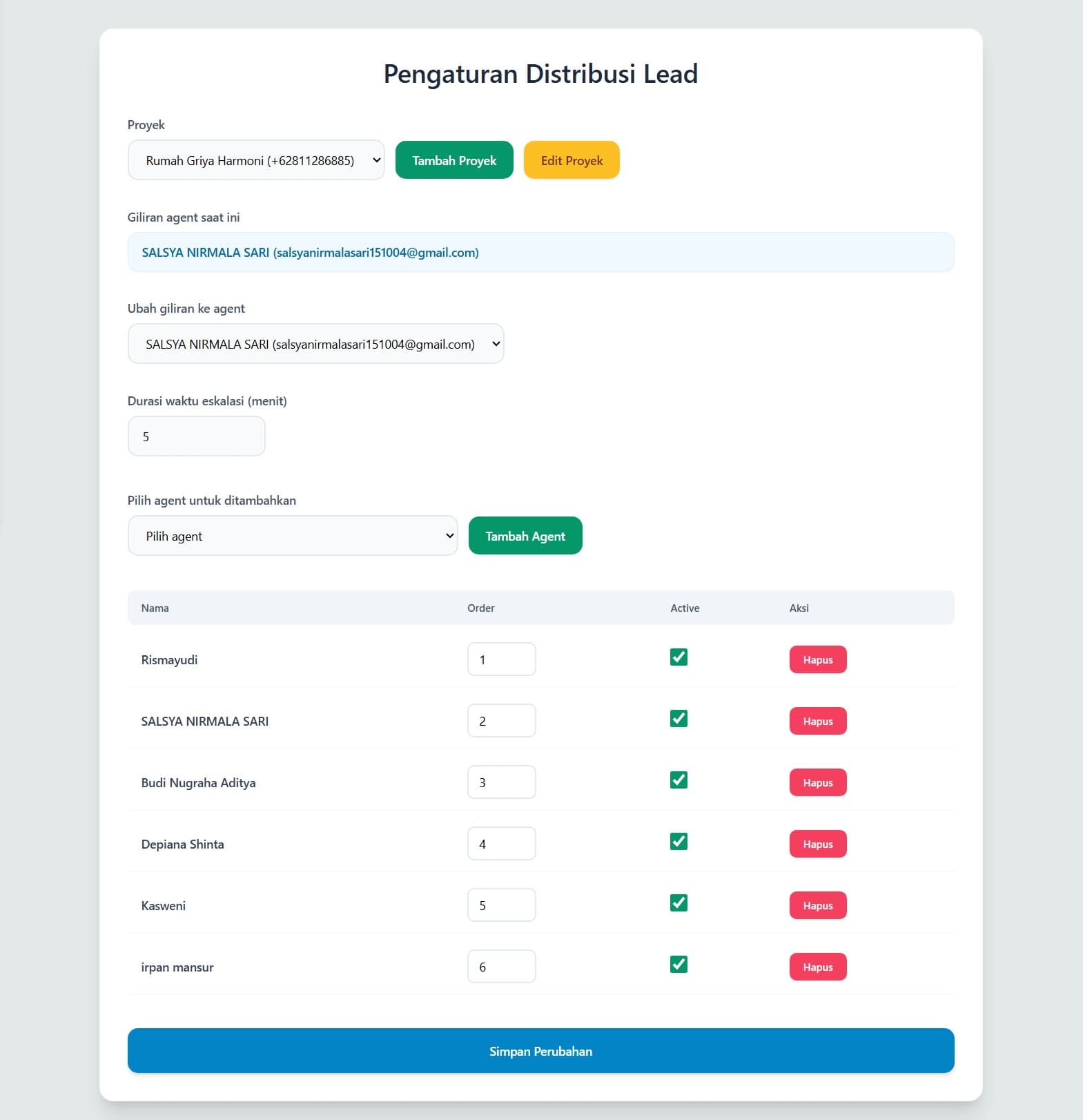Click Hapus button for Rismayudi

(818, 659)
